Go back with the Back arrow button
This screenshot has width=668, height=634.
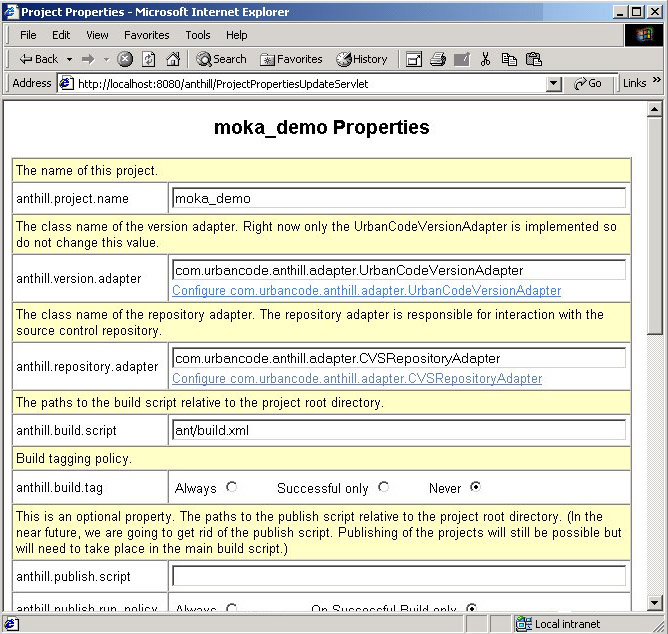pos(38,59)
